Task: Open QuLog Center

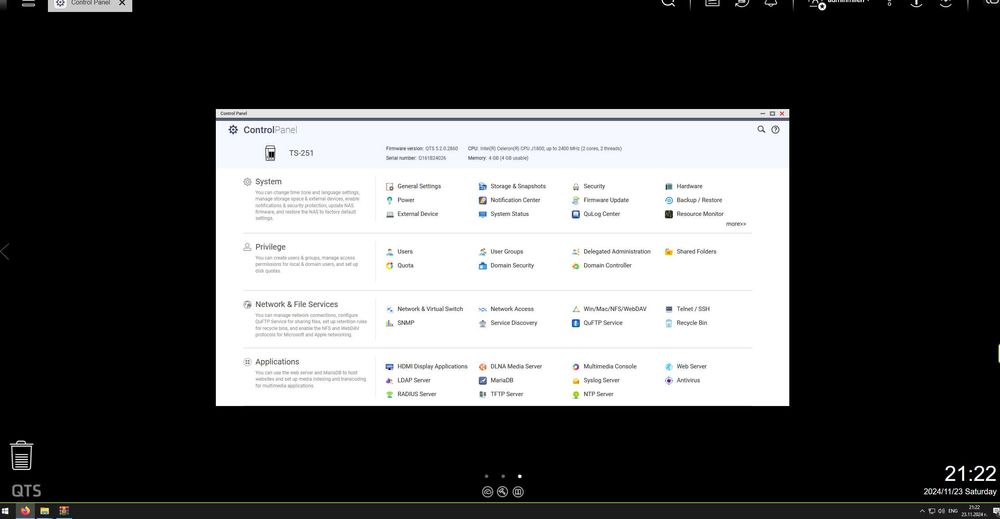Action: click(596, 214)
